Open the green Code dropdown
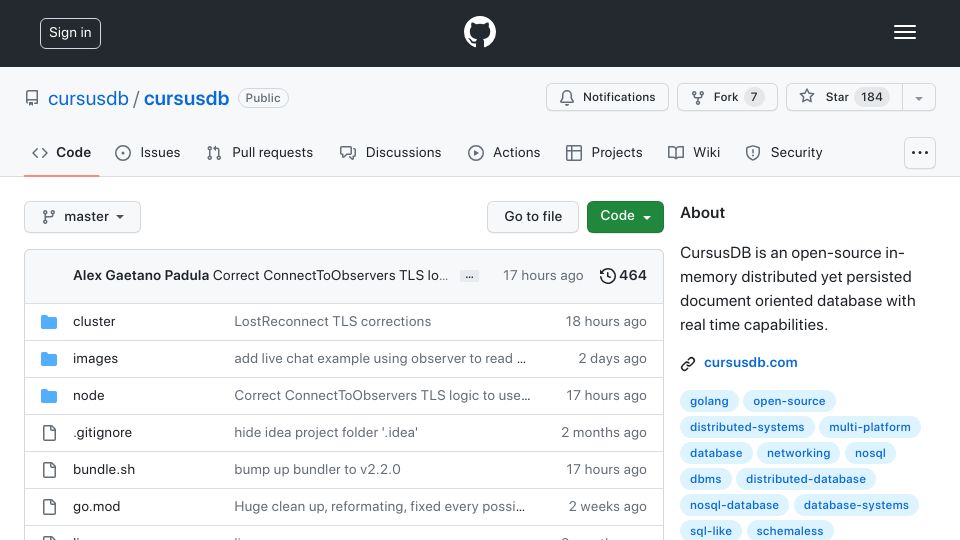The image size is (960, 540). [625, 217]
